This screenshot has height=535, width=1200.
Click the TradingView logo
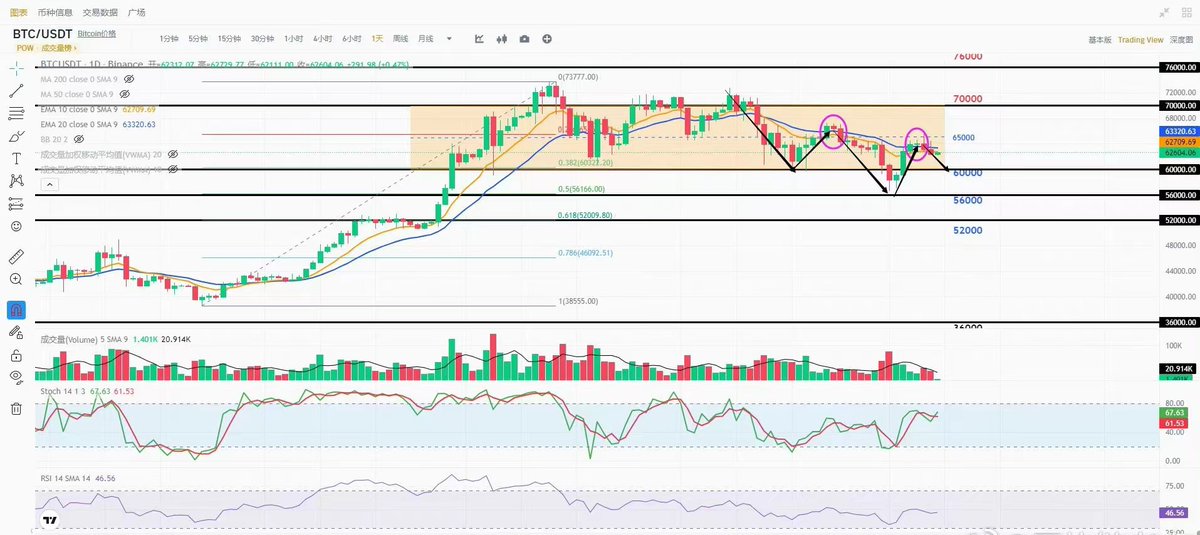point(50,520)
